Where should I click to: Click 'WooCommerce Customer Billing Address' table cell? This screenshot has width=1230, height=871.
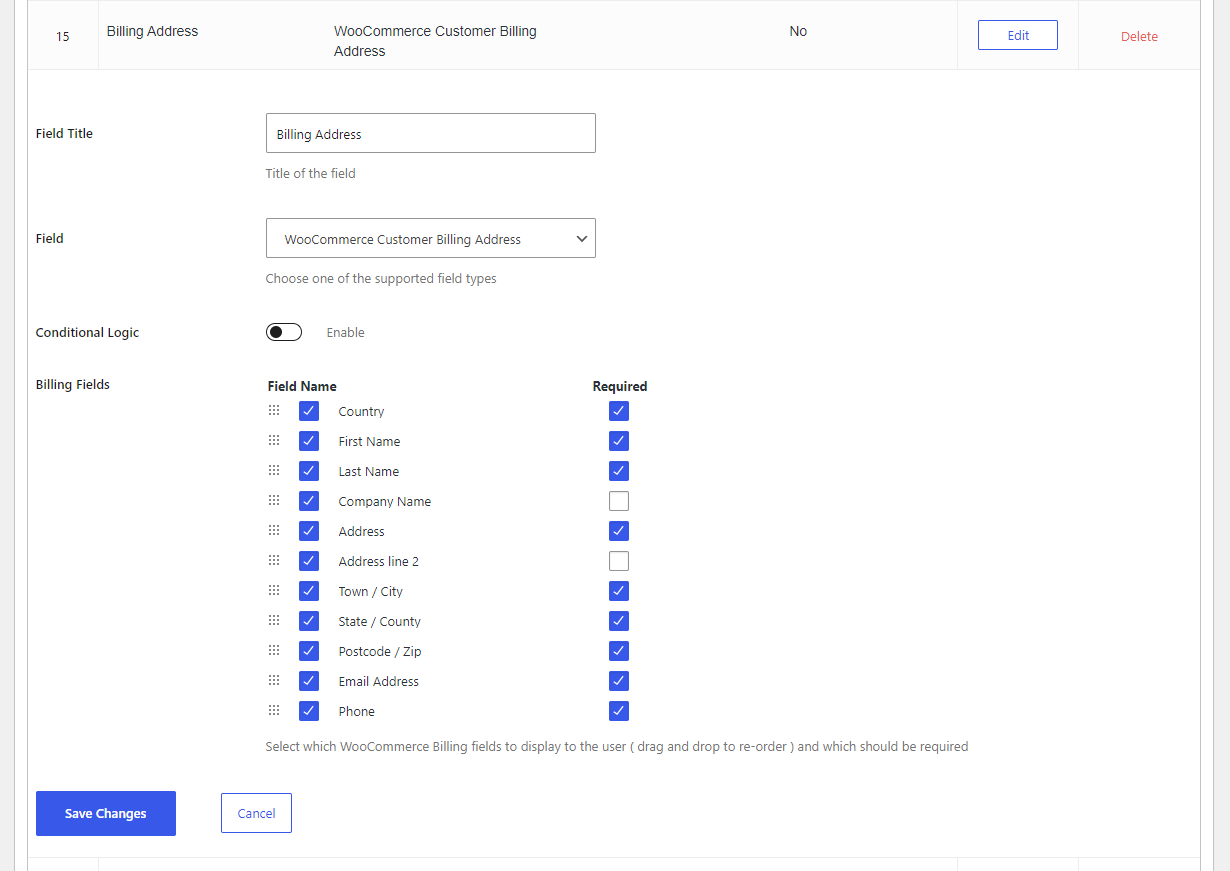(435, 41)
